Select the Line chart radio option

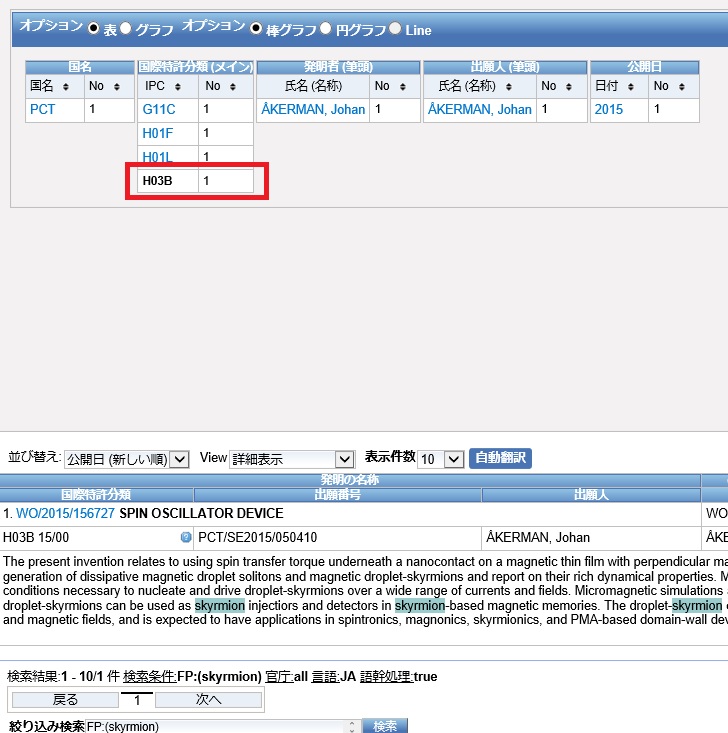tap(395, 28)
